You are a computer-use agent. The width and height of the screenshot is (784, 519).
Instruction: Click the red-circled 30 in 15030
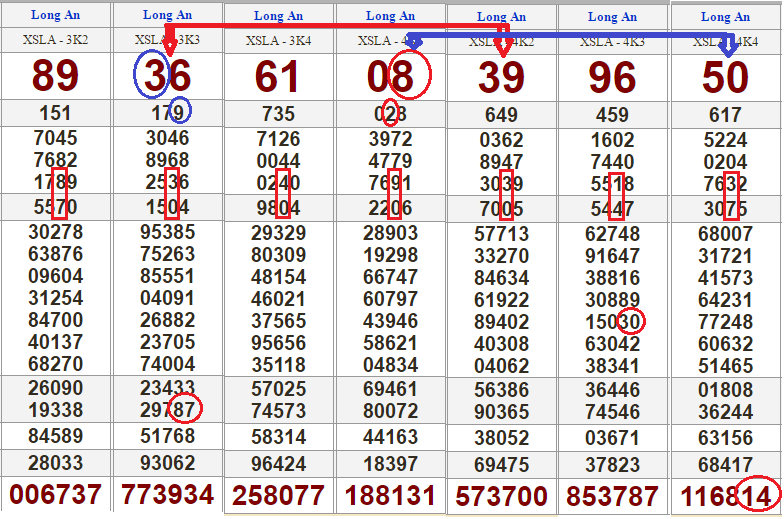(630, 322)
